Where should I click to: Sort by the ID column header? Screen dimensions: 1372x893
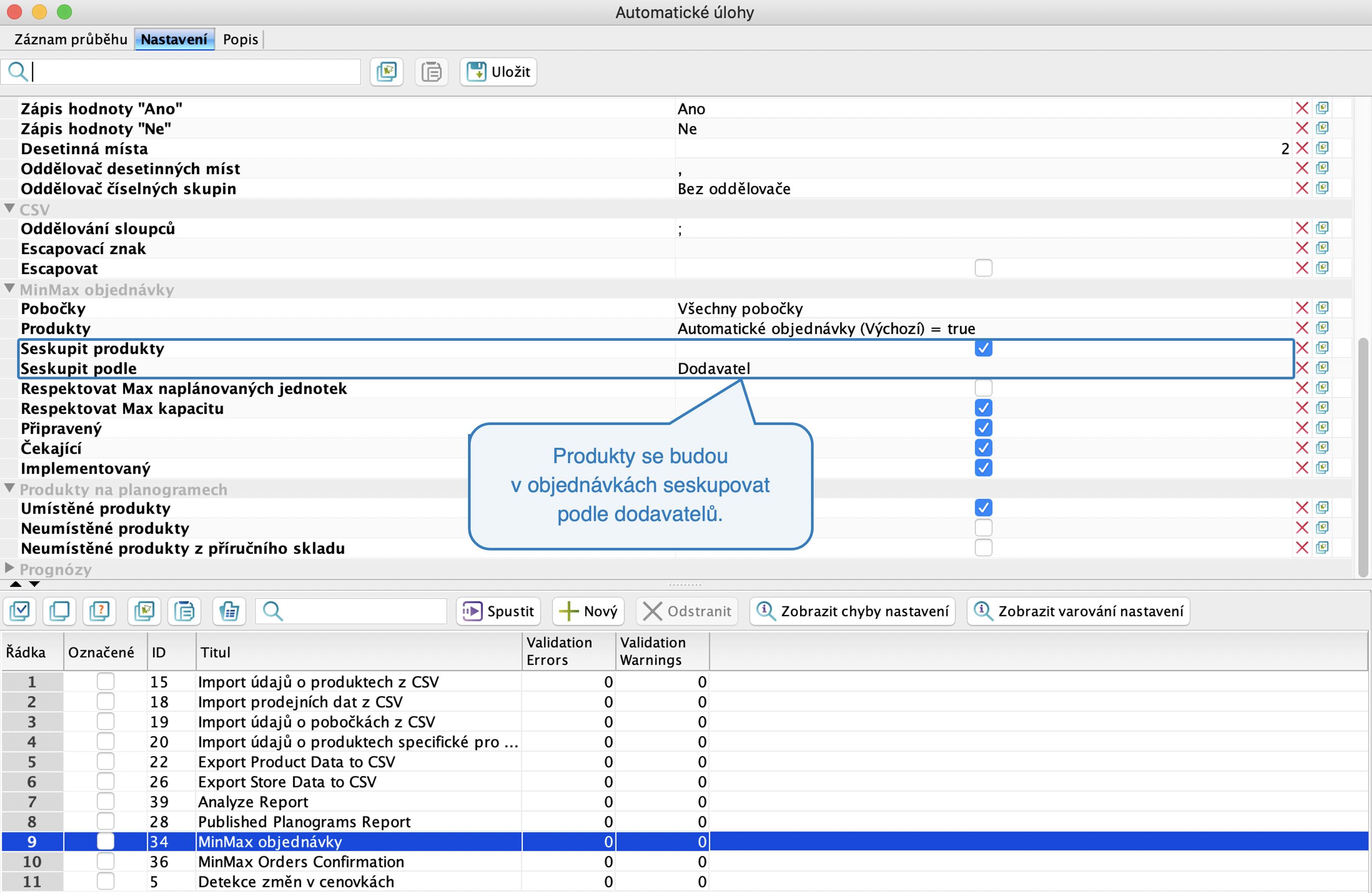(x=171, y=652)
